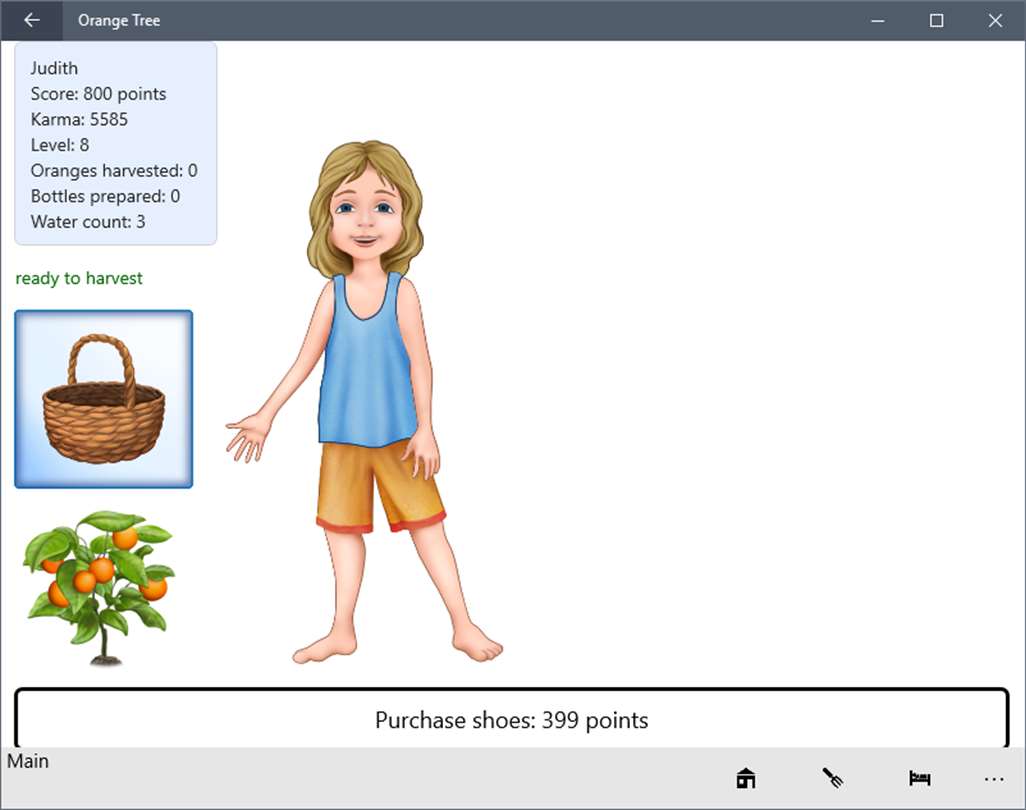This screenshot has width=1026, height=810.
Task: Harvest the orange tree
Action: 99,588
